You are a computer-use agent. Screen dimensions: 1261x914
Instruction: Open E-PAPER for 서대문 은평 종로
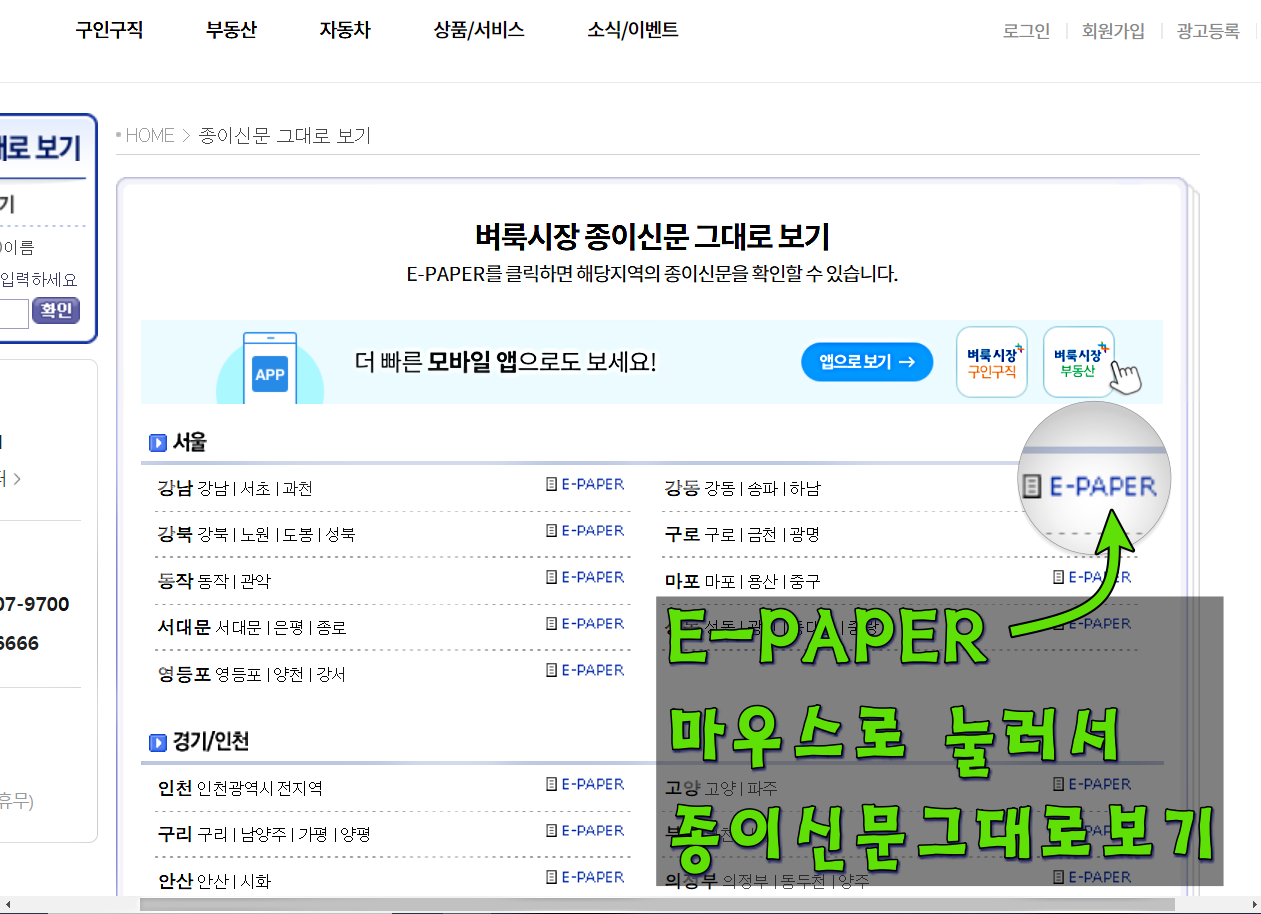585,624
